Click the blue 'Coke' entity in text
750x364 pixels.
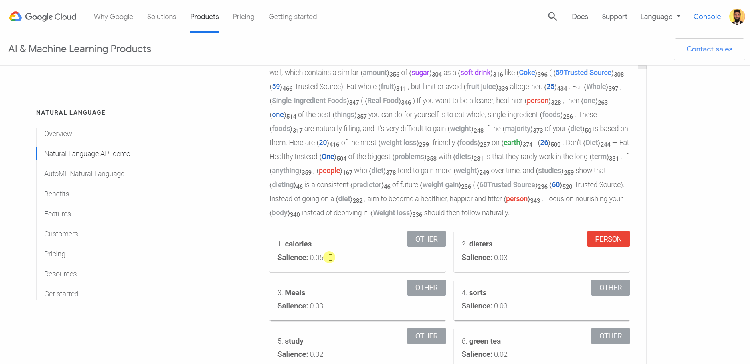coord(526,73)
